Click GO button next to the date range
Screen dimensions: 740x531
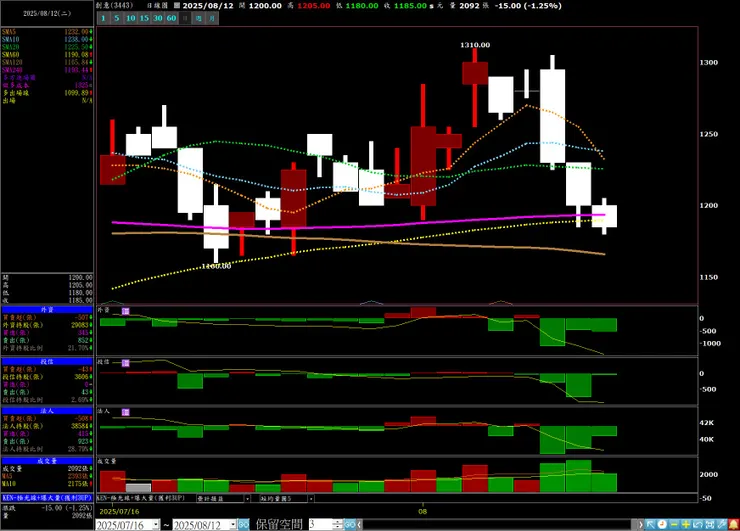pyautogui.click(x=244, y=524)
